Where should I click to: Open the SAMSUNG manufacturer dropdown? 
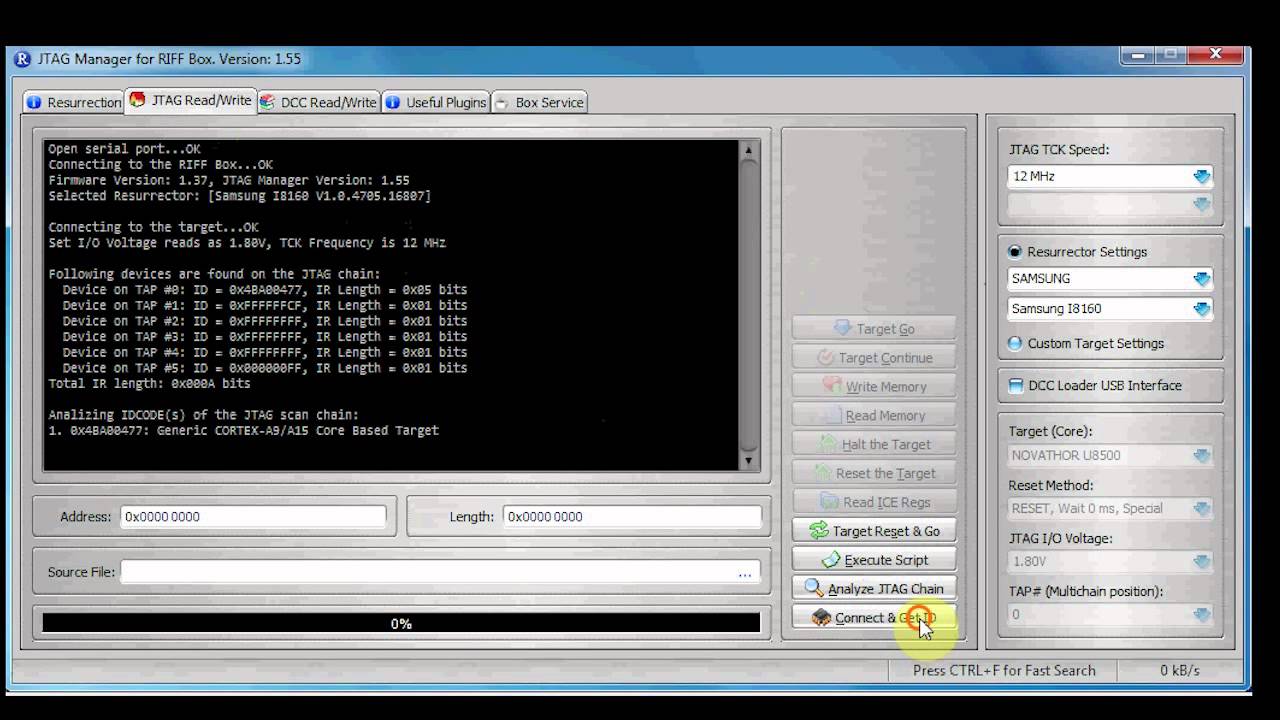pos(1202,279)
